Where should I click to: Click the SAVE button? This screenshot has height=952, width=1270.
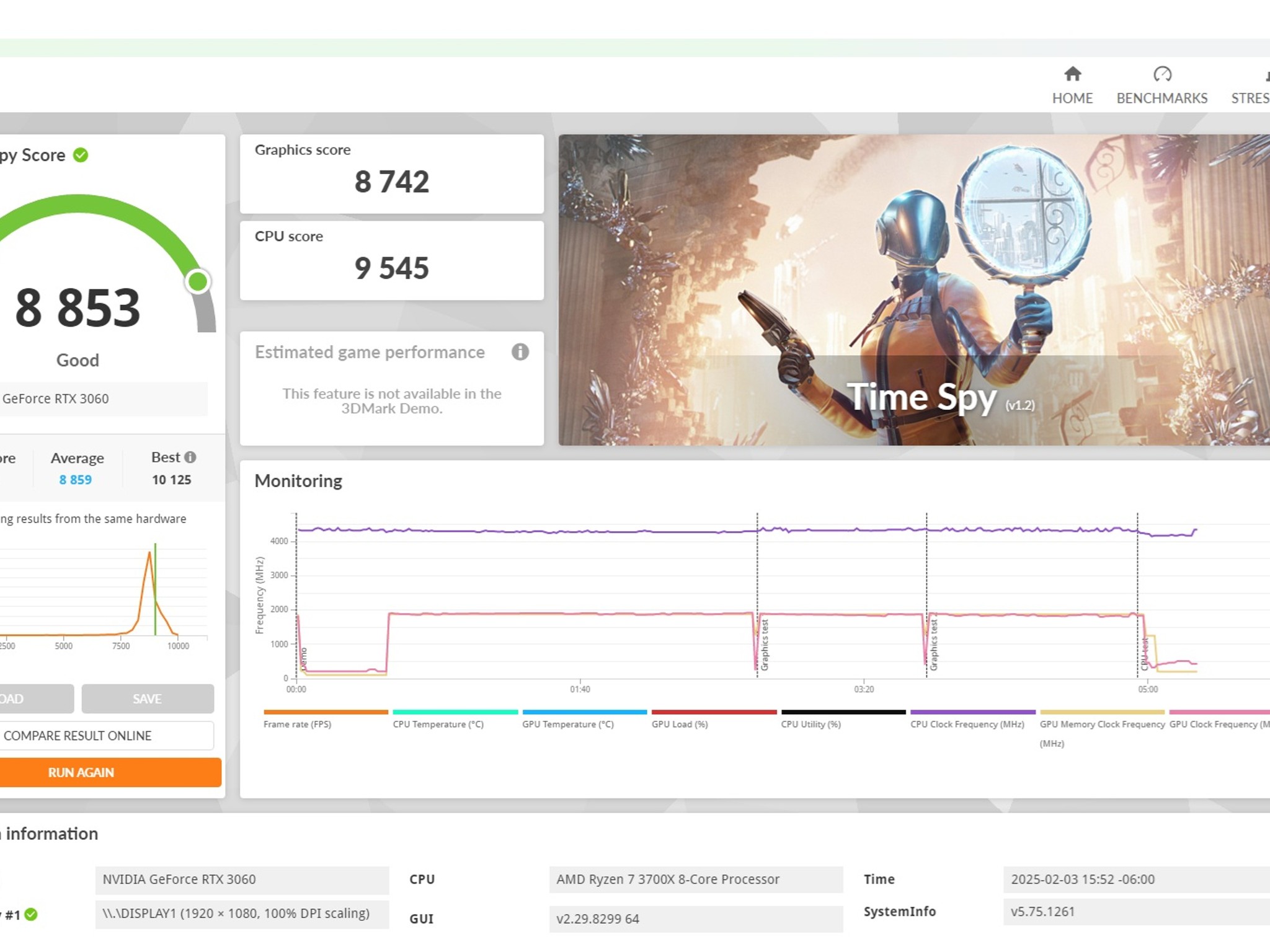pos(148,699)
